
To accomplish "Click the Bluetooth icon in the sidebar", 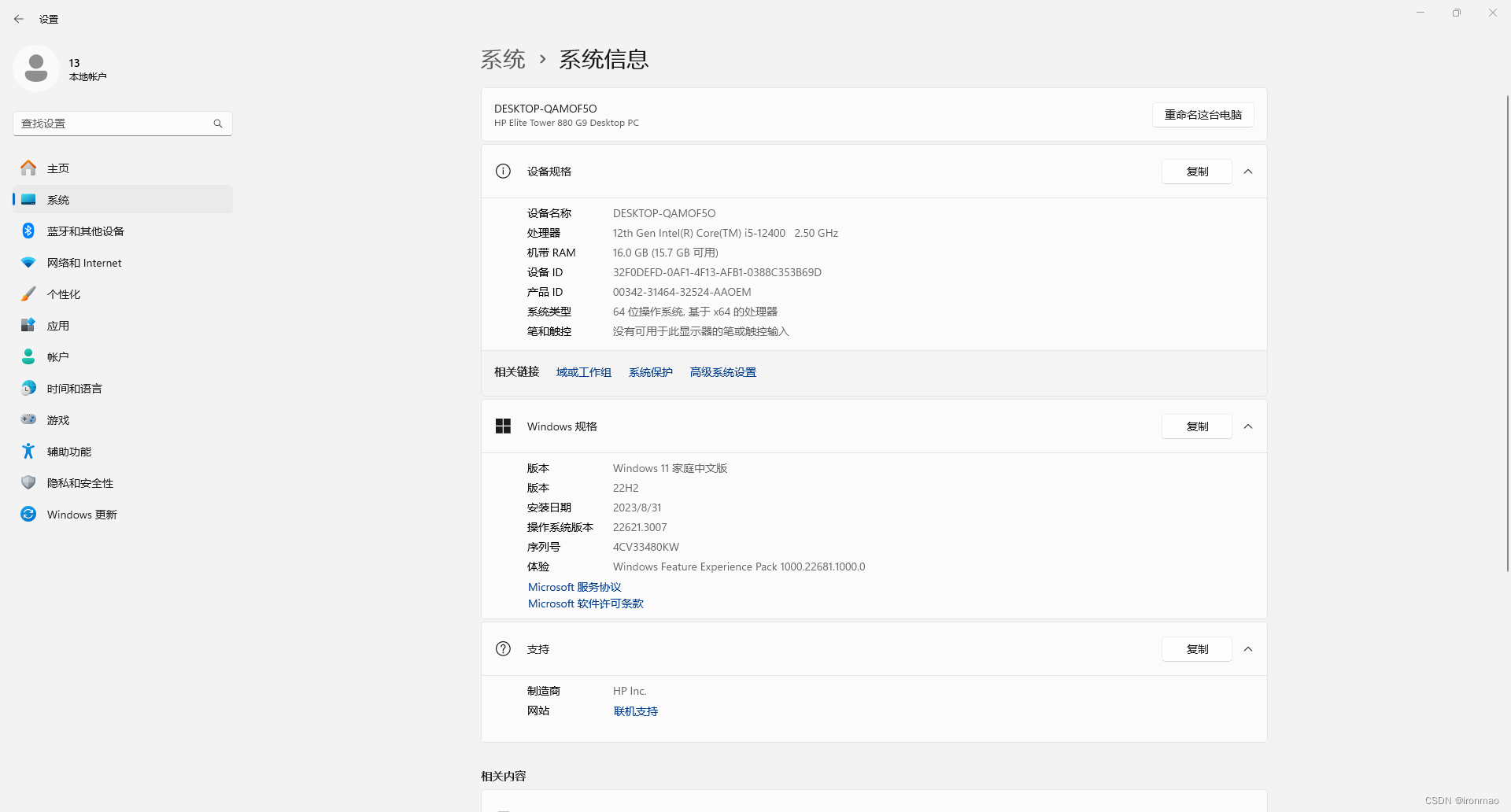I will [28, 231].
